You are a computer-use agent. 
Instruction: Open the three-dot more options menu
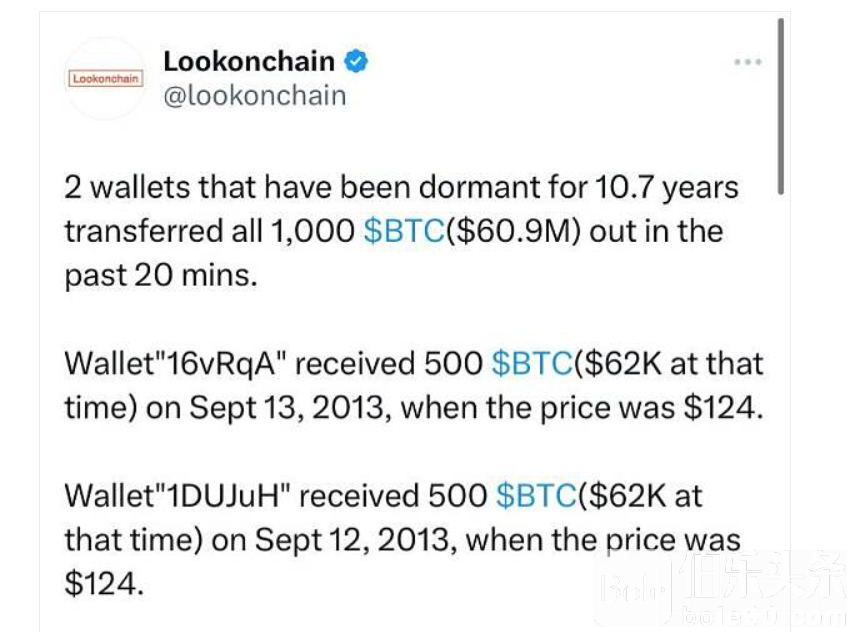pos(748,62)
